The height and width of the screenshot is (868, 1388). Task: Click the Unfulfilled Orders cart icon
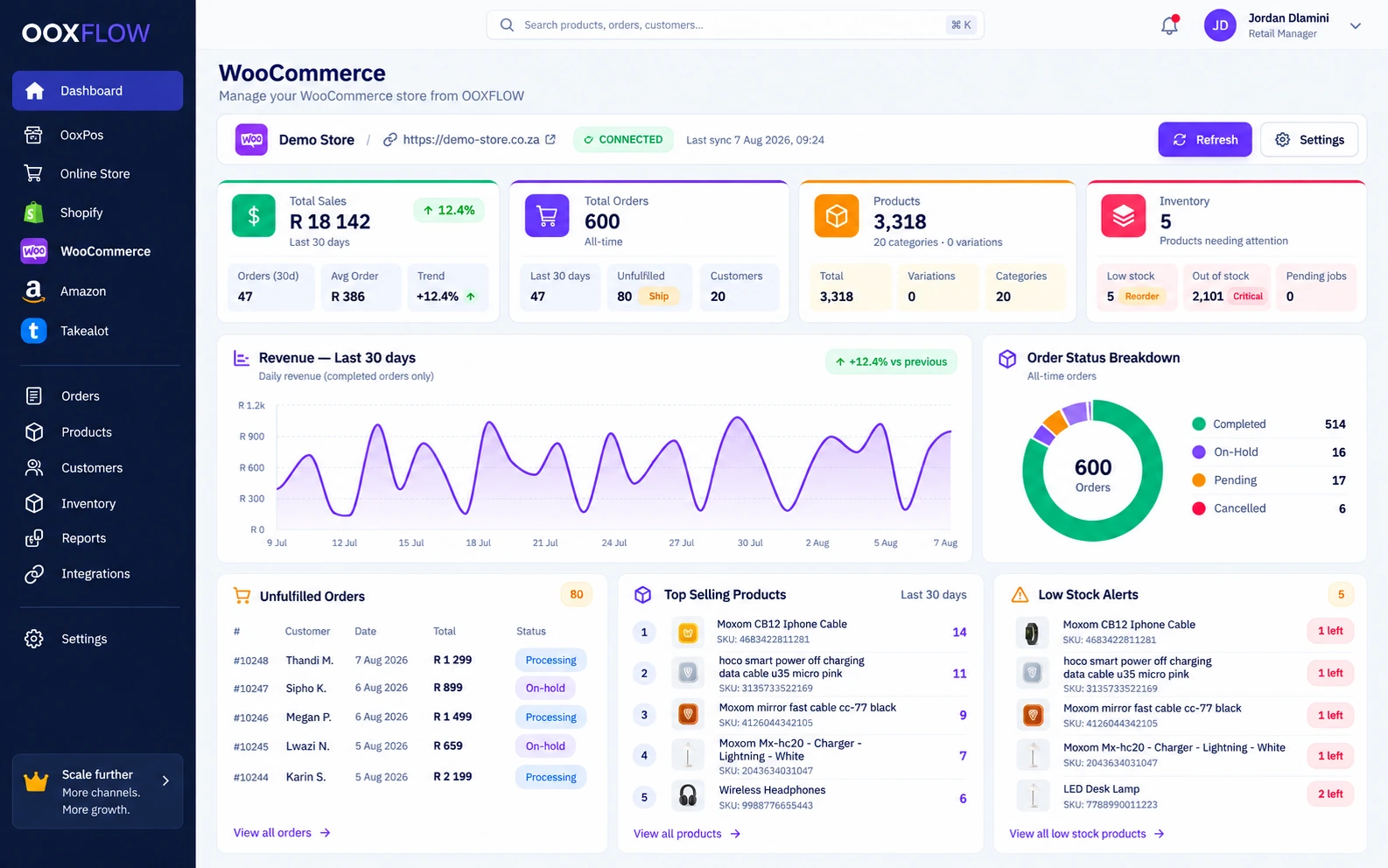(242, 596)
